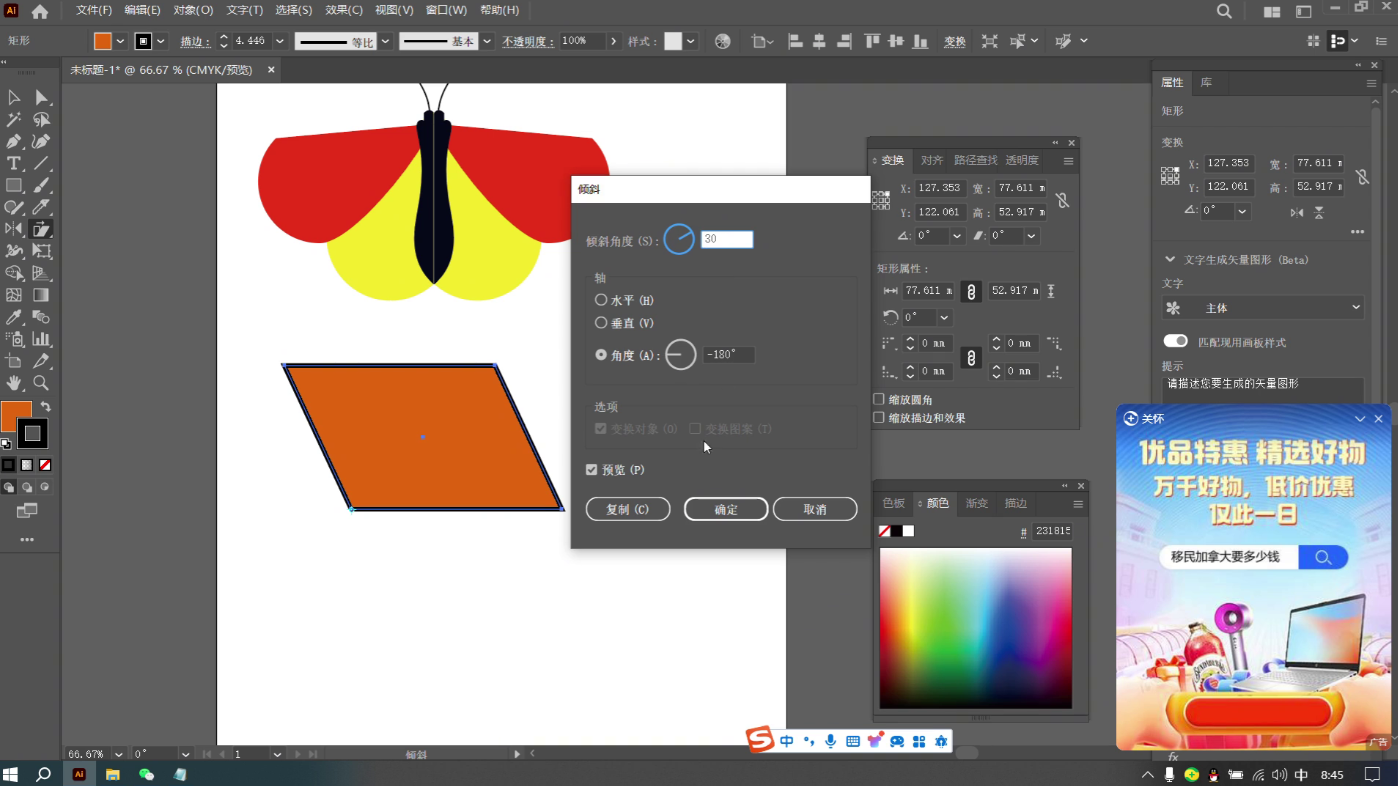The image size is (1398, 786).
Task: Open 文件(F) menu
Action: (x=94, y=10)
